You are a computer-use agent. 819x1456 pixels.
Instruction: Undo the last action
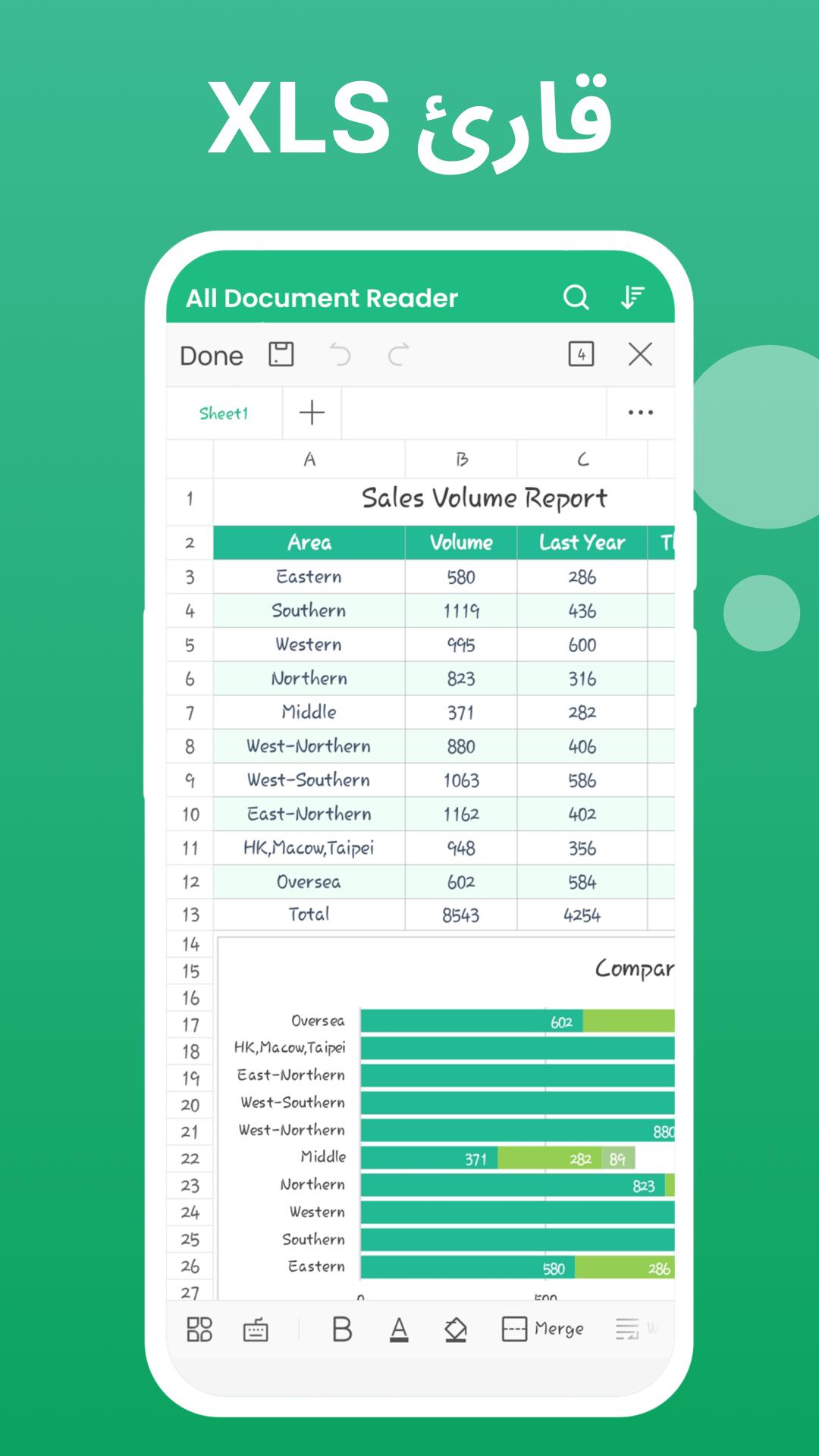[x=340, y=354]
